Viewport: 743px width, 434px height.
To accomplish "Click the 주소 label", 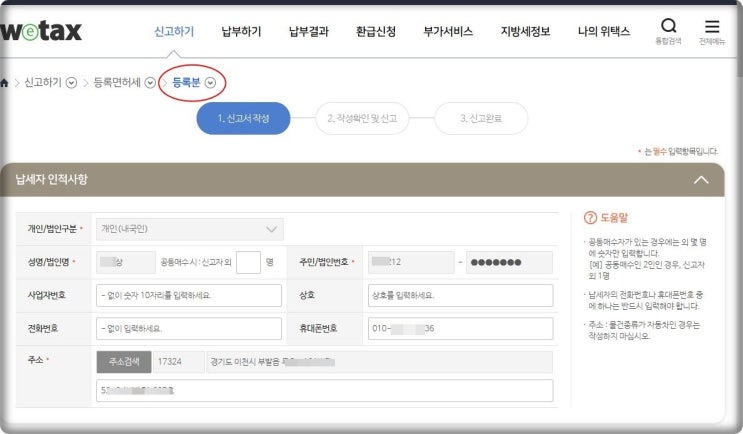I will (36, 360).
